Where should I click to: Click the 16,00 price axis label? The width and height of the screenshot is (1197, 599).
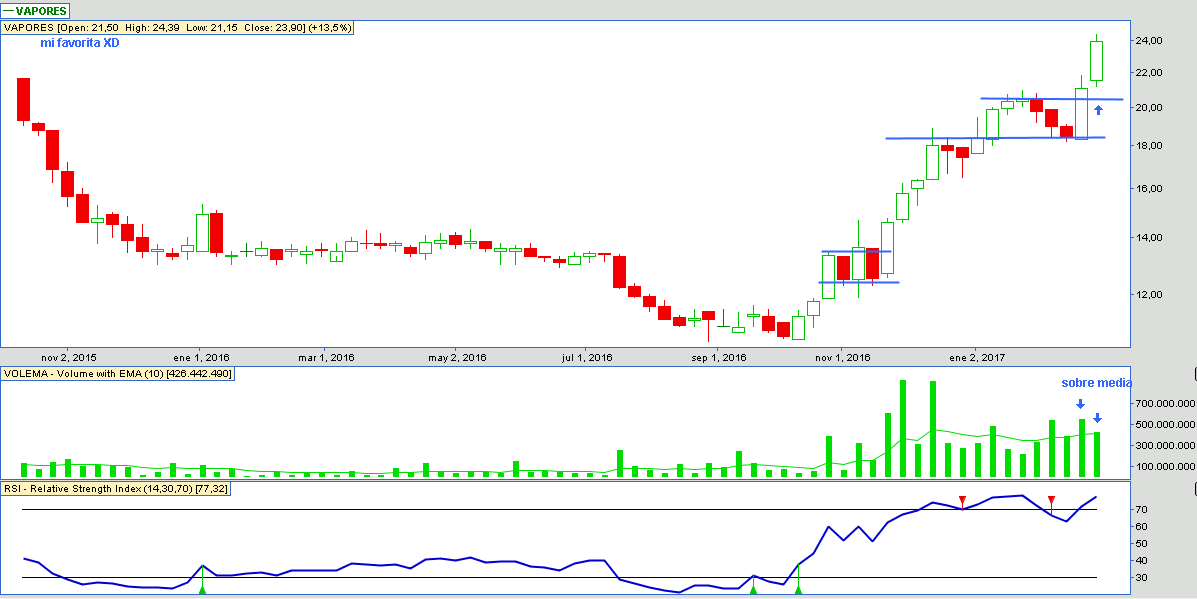1148,188
